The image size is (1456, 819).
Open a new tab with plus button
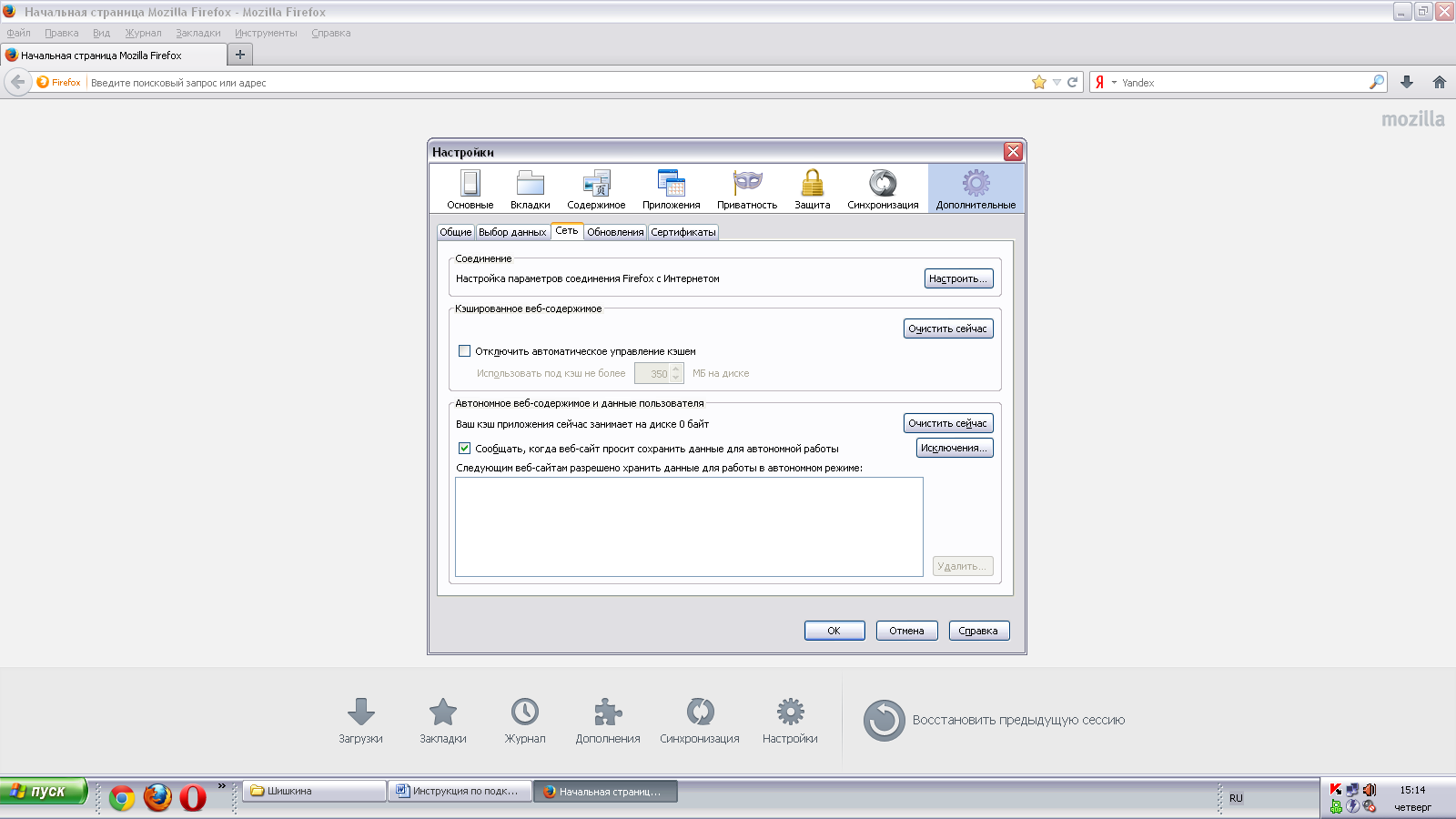240,55
